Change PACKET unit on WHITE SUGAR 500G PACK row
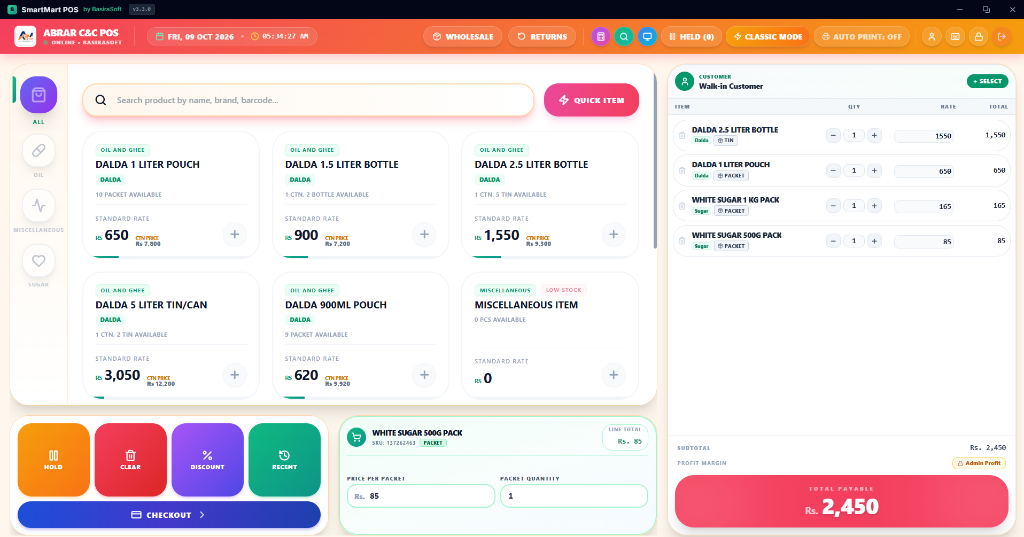The image size is (1024, 537). [x=731, y=246]
